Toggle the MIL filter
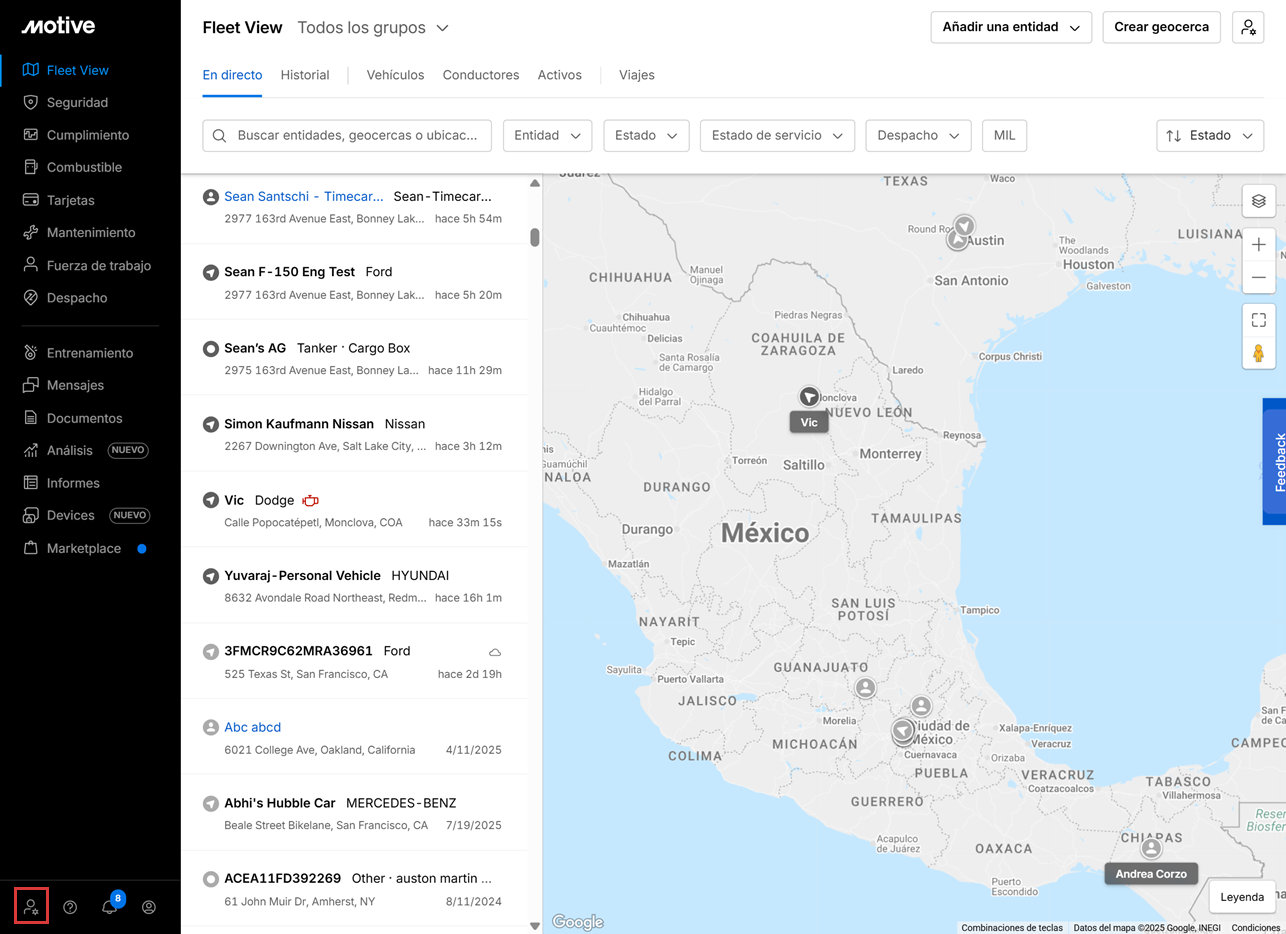This screenshot has height=934, width=1286. 1004,136
